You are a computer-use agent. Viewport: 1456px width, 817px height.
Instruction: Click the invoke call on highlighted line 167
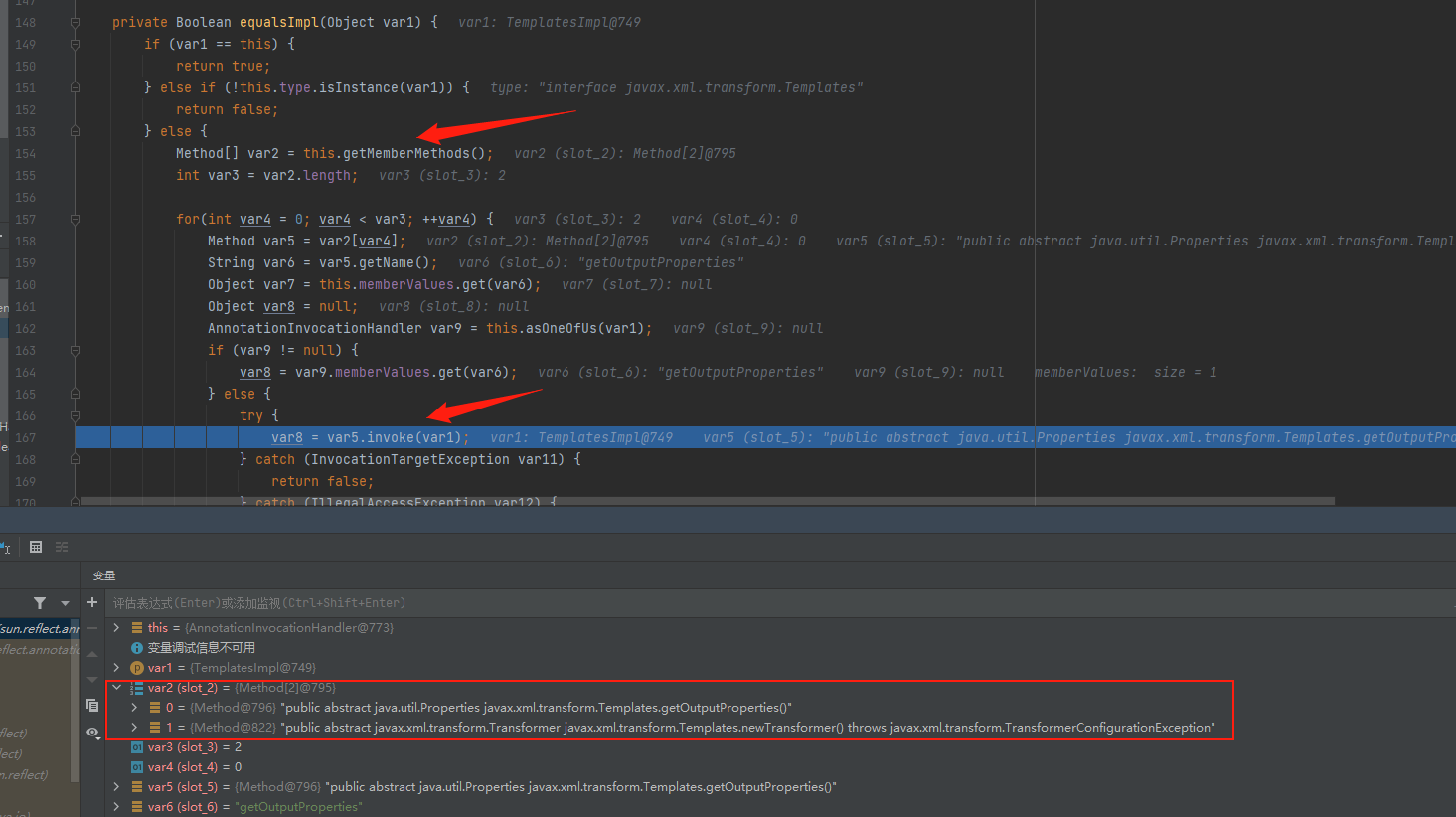click(391, 437)
